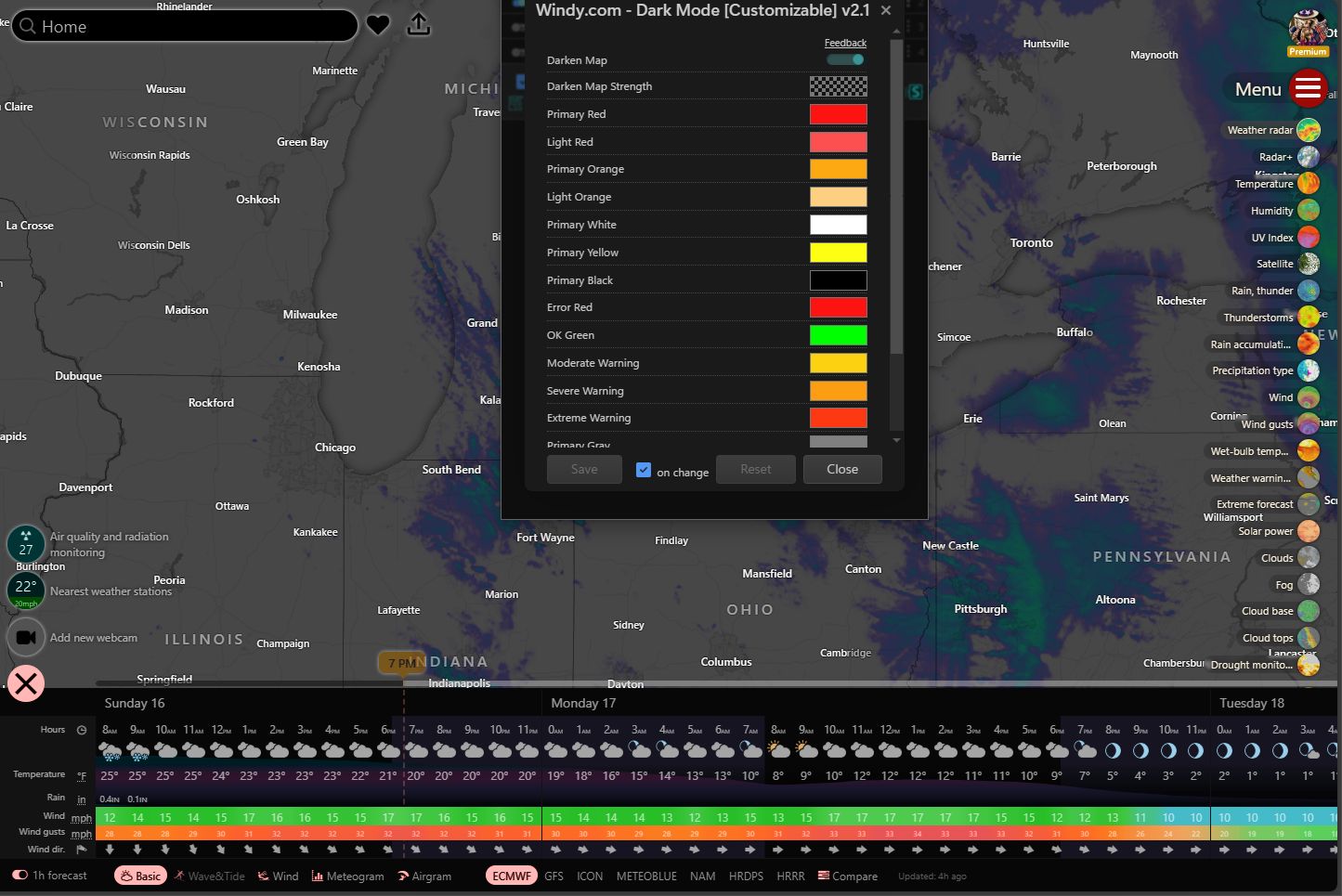
Task: Click the 7 PM timeline marker
Action: [400, 663]
